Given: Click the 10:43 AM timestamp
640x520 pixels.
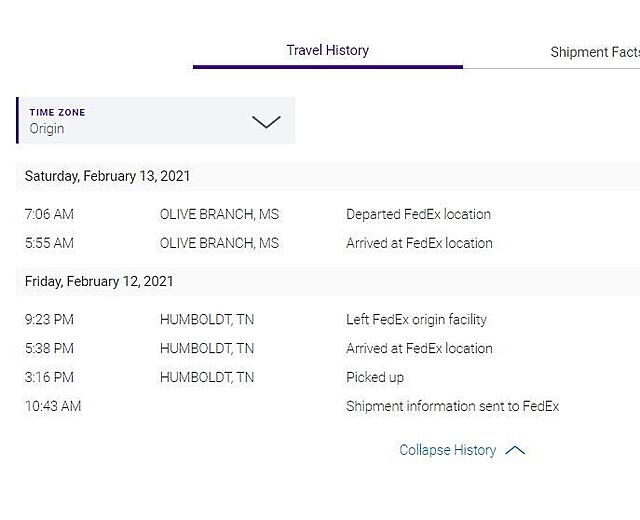Looking at the screenshot, I should tap(53, 407).
